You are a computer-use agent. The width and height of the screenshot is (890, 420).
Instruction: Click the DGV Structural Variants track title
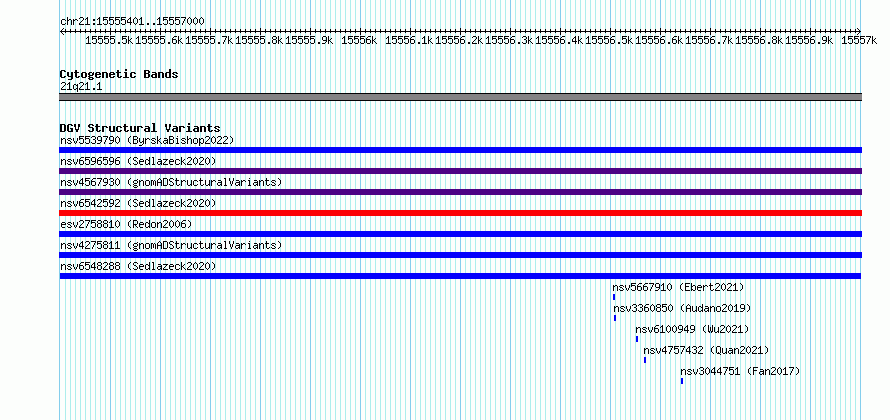140,128
